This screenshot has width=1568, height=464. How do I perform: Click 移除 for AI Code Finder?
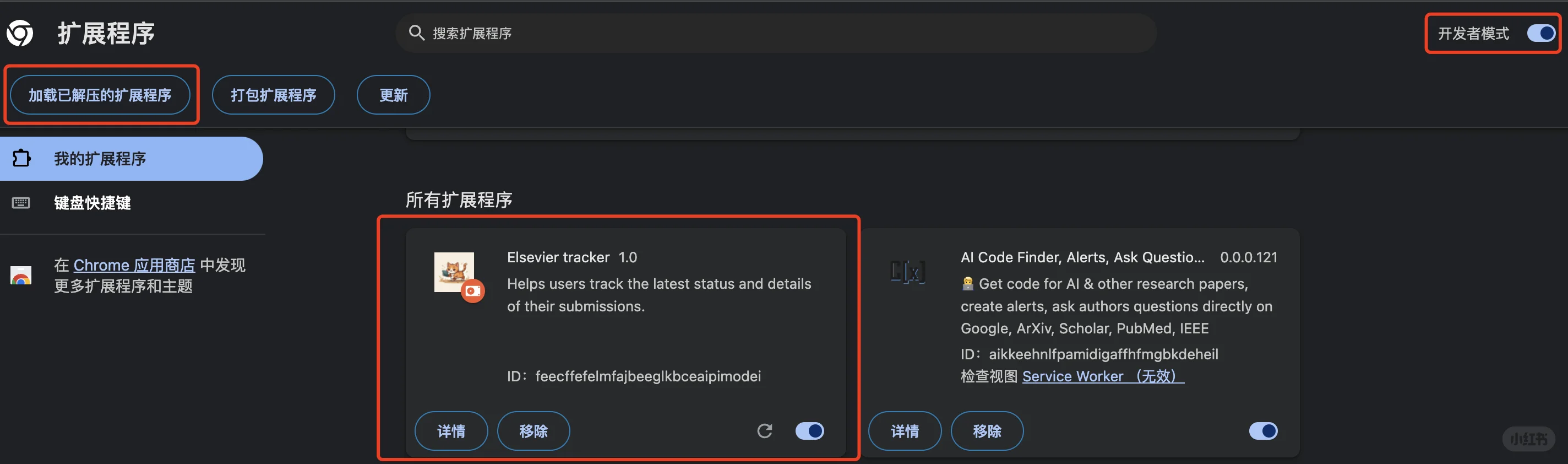(987, 431)
